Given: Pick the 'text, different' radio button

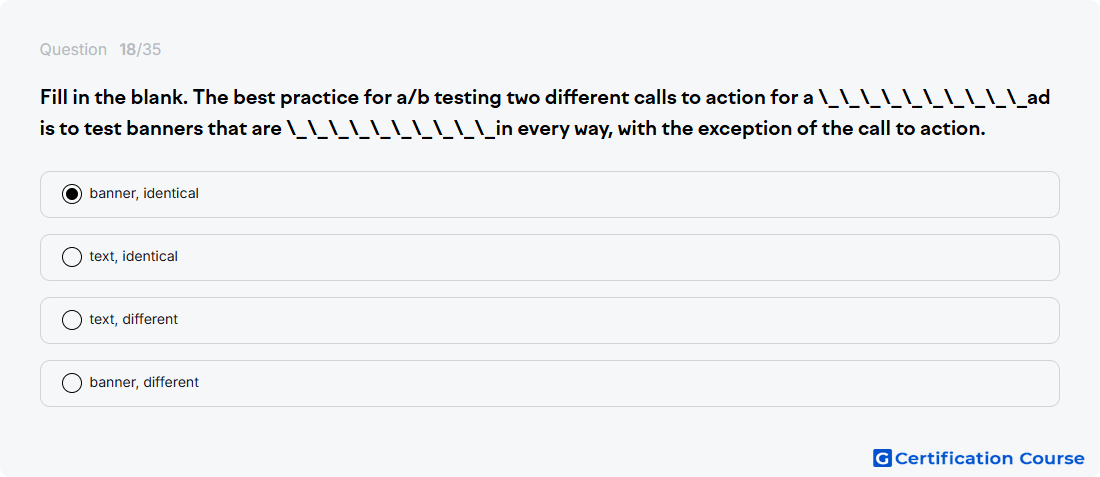Looking at the screenshot, I should click(72, 320).
